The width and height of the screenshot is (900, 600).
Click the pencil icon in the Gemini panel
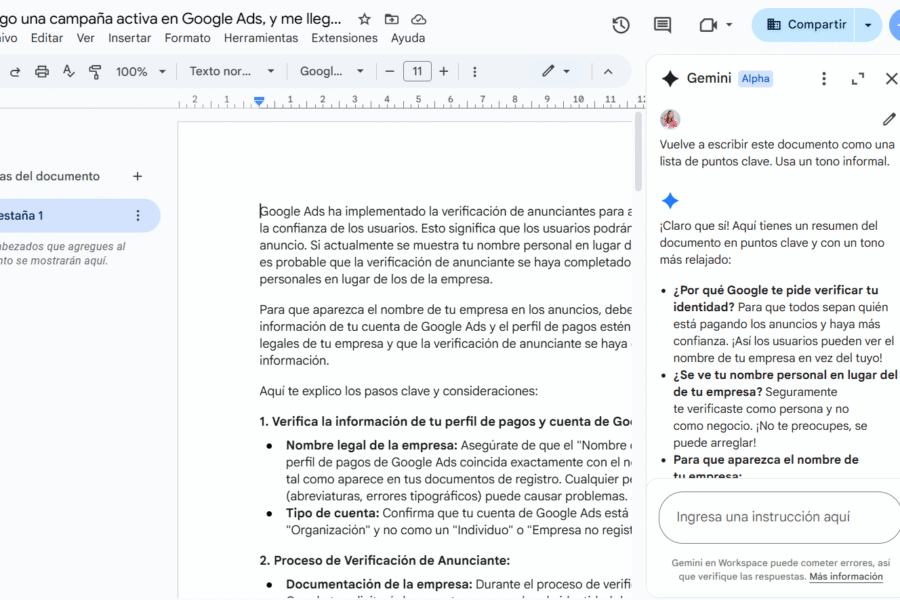(888, 118)
